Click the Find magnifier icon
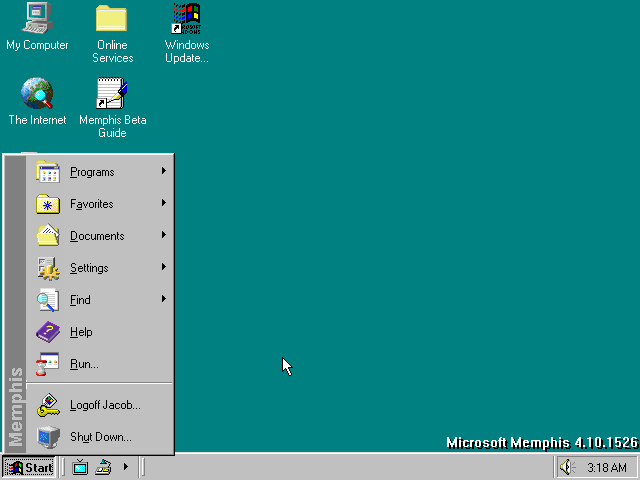Image resolution: width=640 pixels, height=480 pixels. 48,300
